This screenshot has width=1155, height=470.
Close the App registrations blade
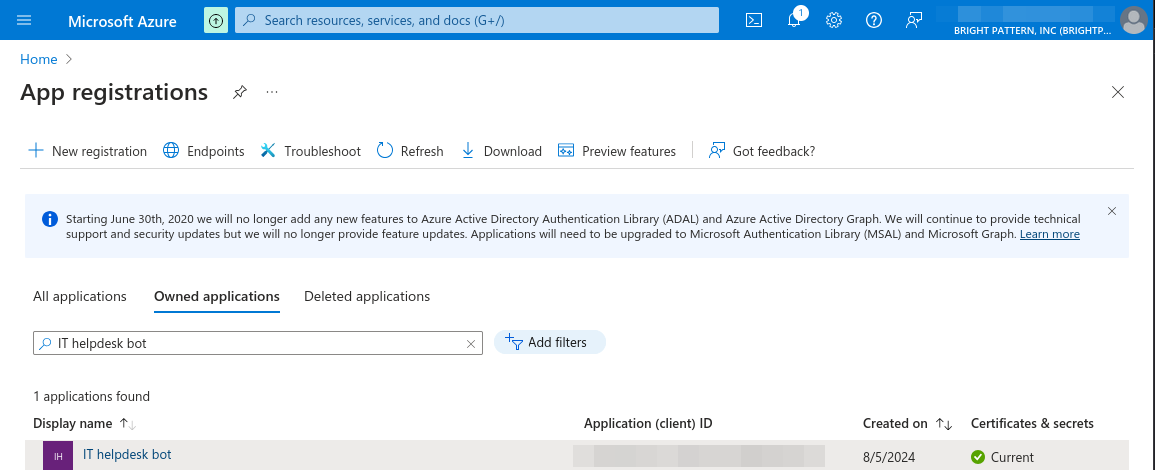(x=1117, y=92)
